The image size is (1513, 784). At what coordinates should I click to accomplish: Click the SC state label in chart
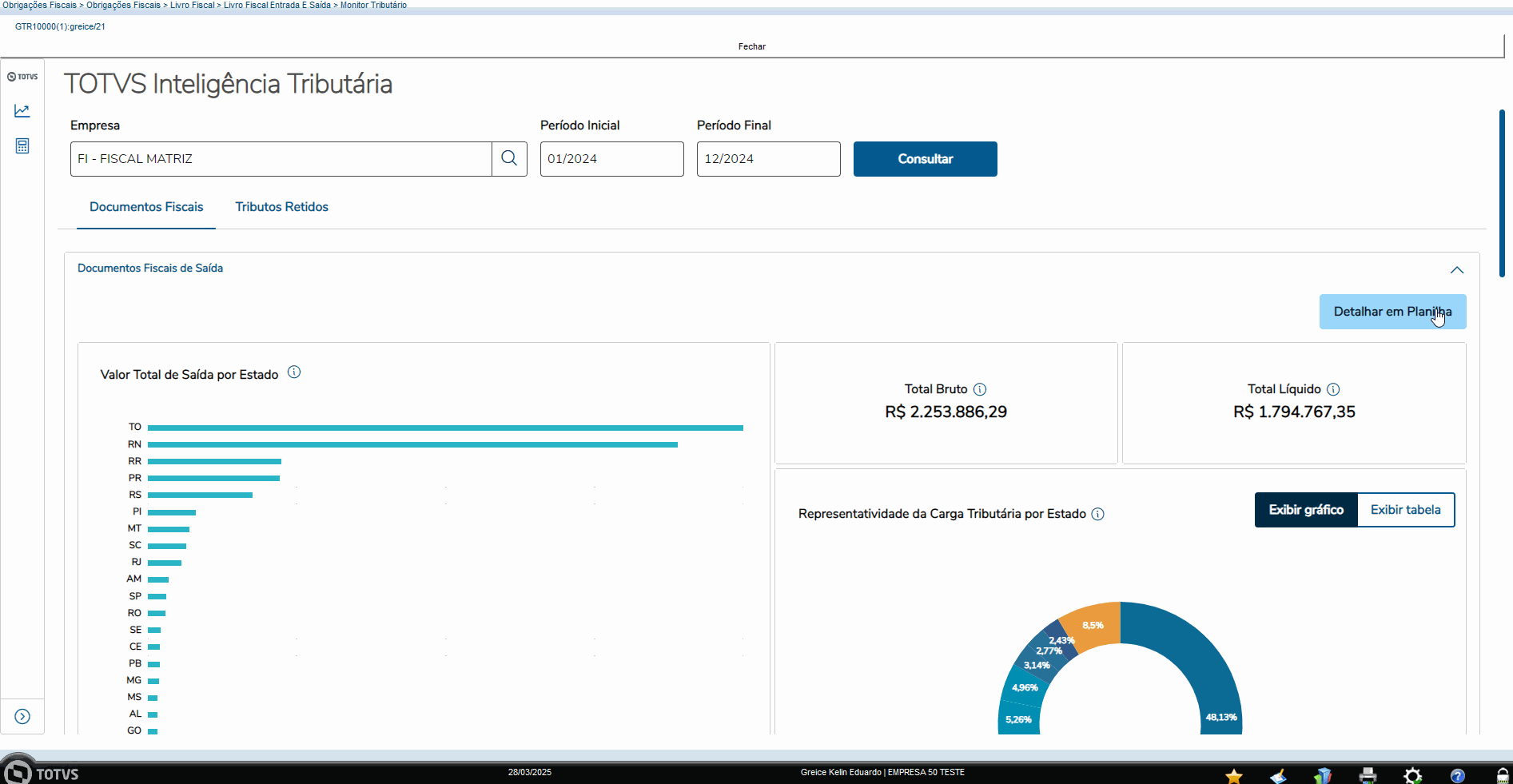point(135,545)
